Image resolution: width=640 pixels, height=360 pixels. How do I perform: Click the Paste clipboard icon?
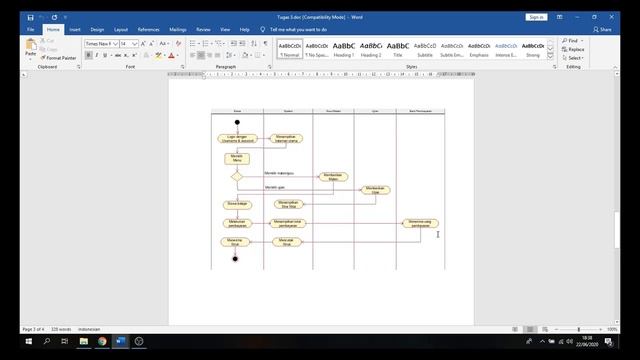31,45
